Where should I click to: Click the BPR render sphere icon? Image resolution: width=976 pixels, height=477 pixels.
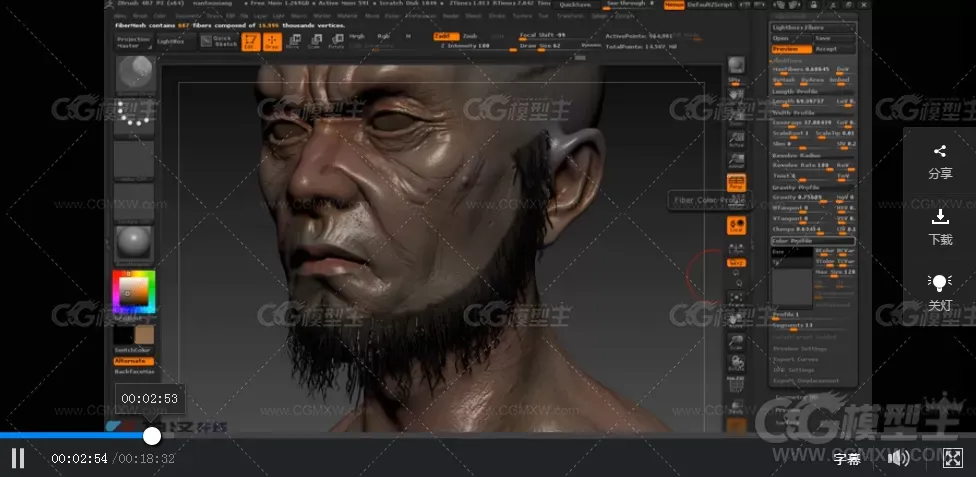click(x=736, y=67)
